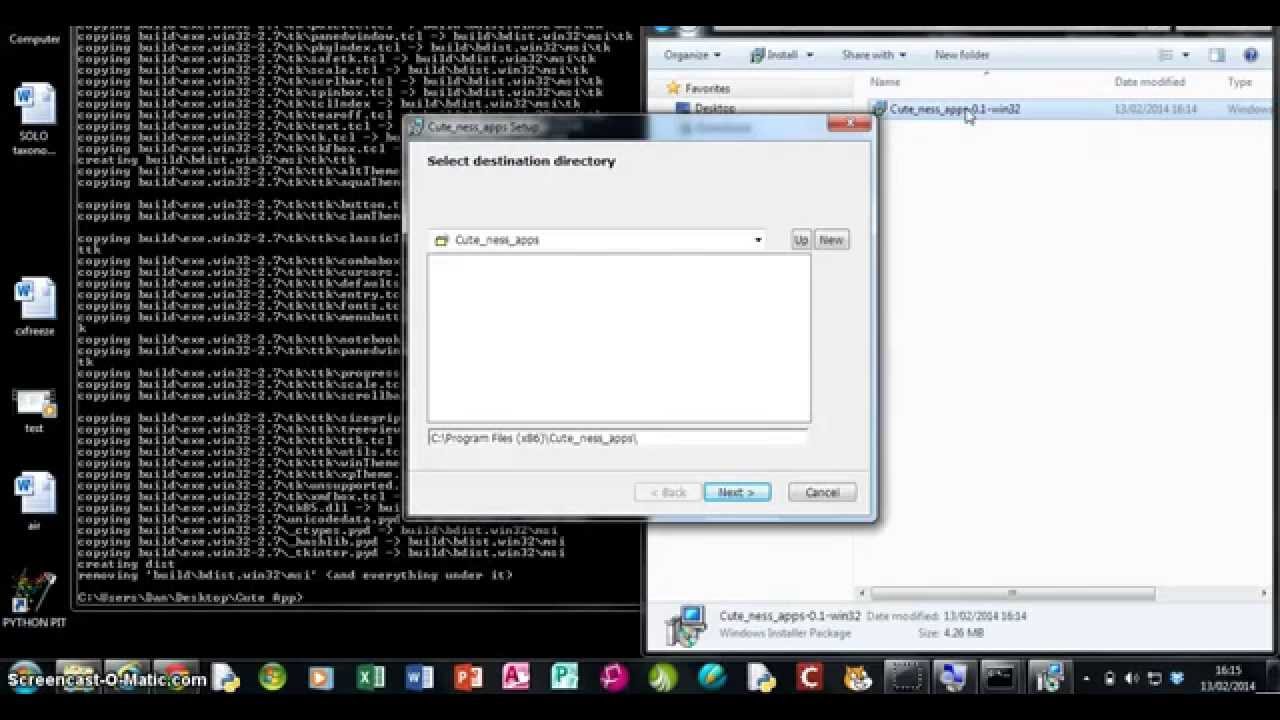Sort files by the Type column
The height and width of the screenshot is (720, 1280).
[x=1240, y=82]
